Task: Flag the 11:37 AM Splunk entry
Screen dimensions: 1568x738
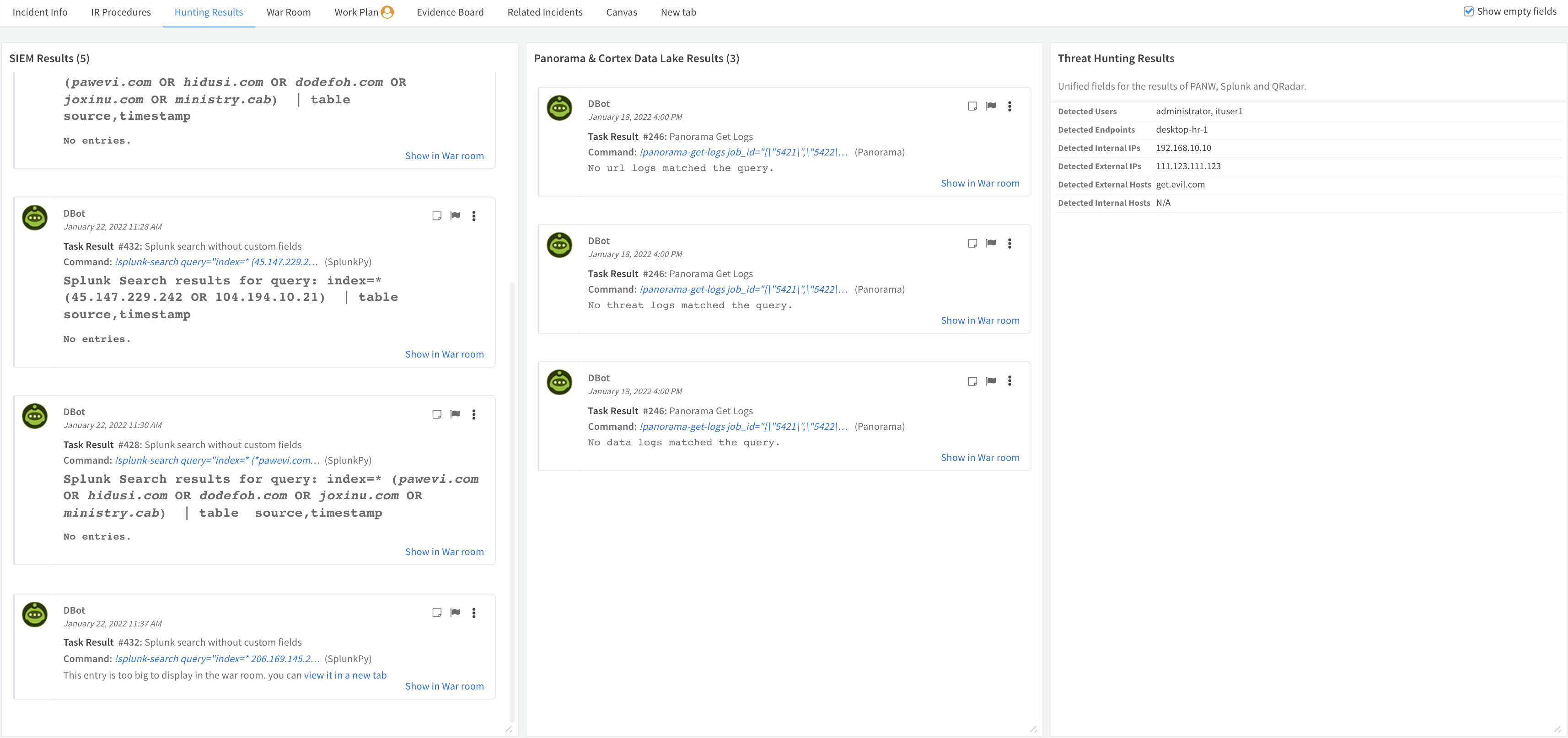Action: click(x=455, y=613)
